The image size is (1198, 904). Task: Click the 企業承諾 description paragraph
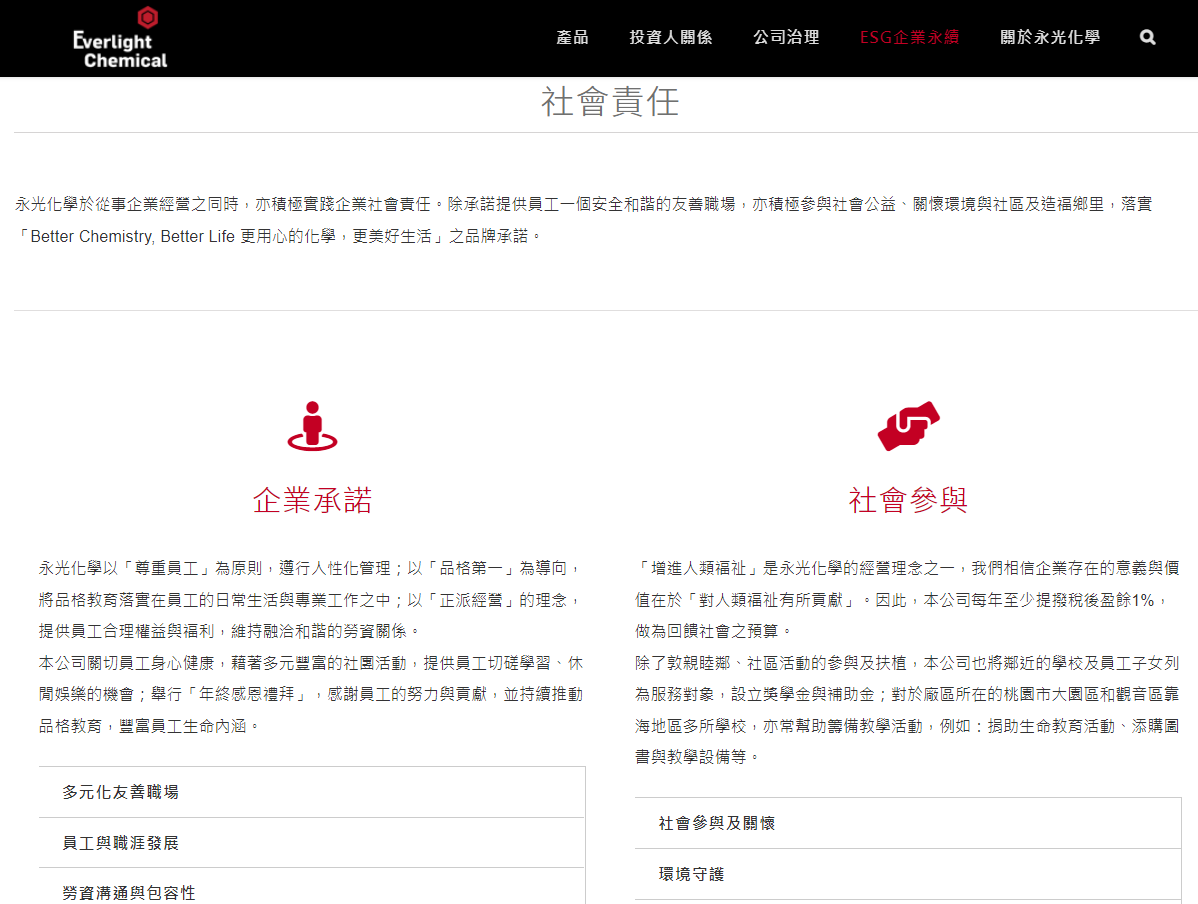coord(311,647)
